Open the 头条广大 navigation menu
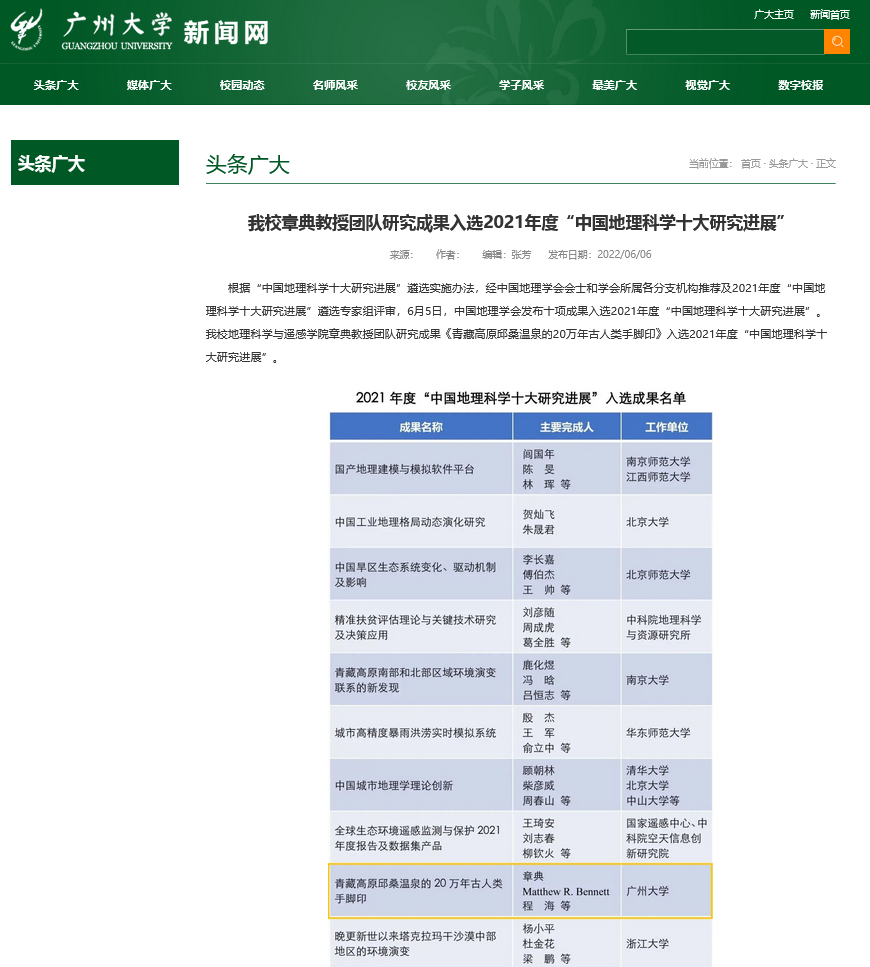870x967 pixels. pyautogui.click(x=55, y=85)
